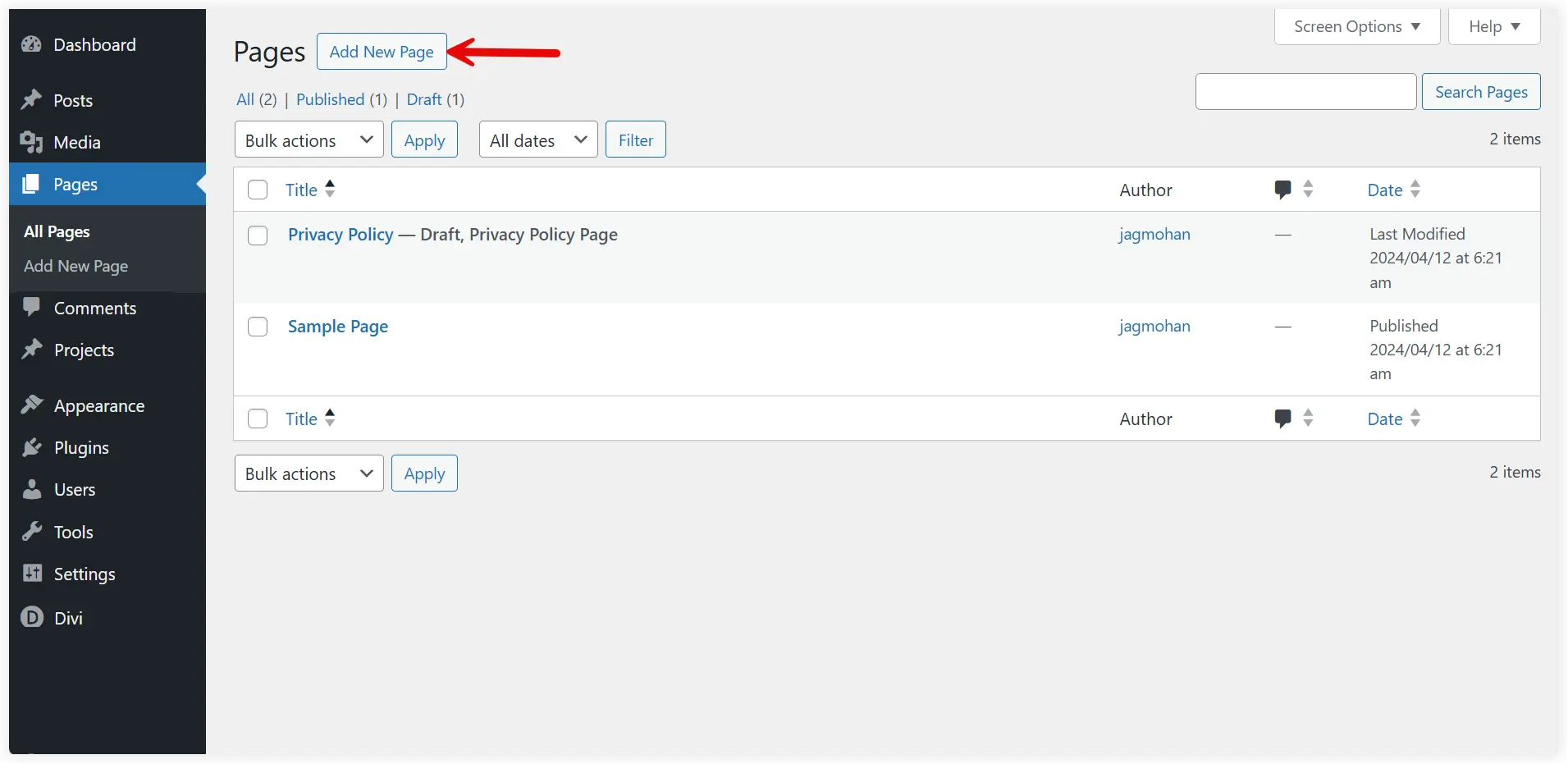
Task: Click the top Apply button
Action: (424, 140)
